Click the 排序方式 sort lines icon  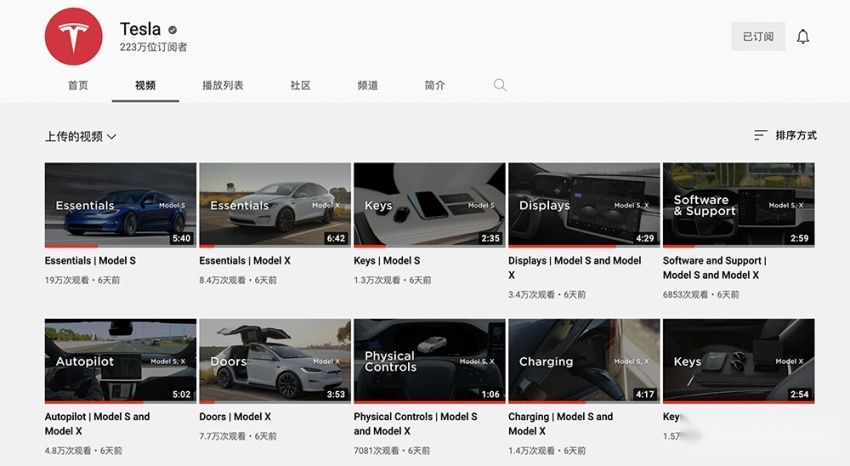(761, 135)
